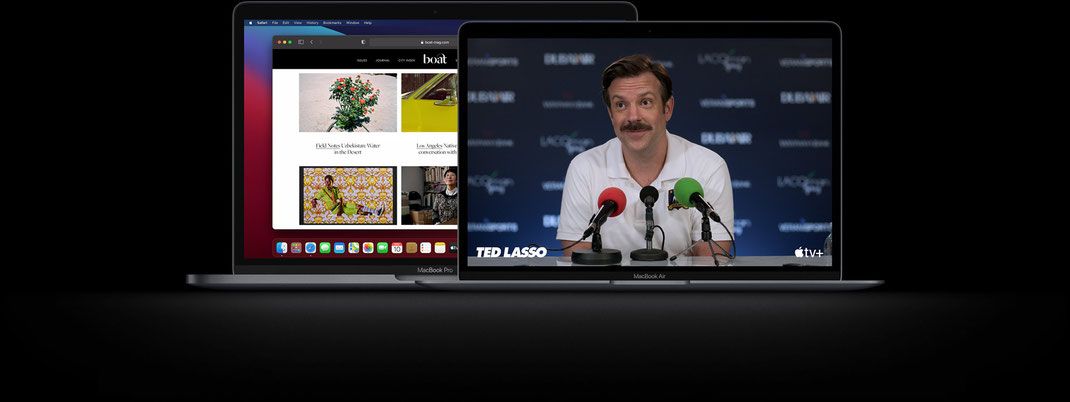Open the Mail app in the Dock
This screenshot has height=402, width=1070.
[339, 248]
